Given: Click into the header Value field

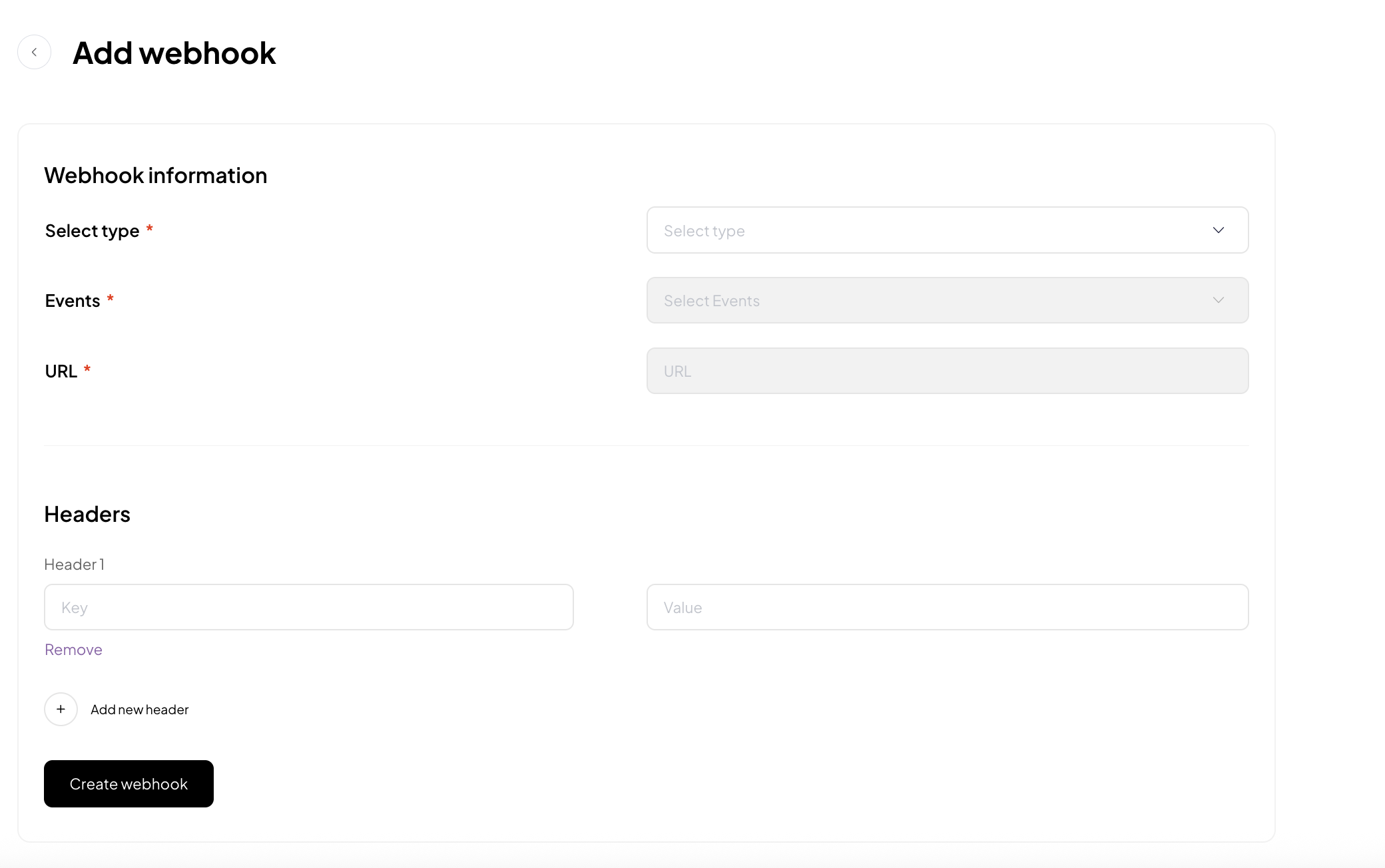Looking at the screenshot, I should click(947, 607).
